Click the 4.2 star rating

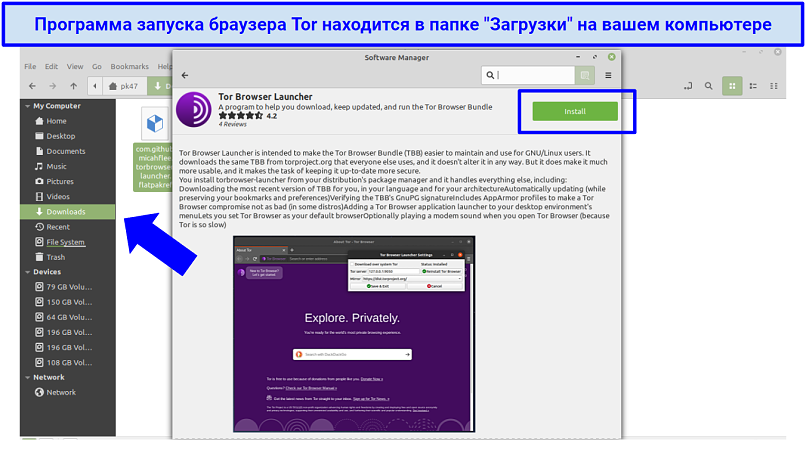(248, 116)
